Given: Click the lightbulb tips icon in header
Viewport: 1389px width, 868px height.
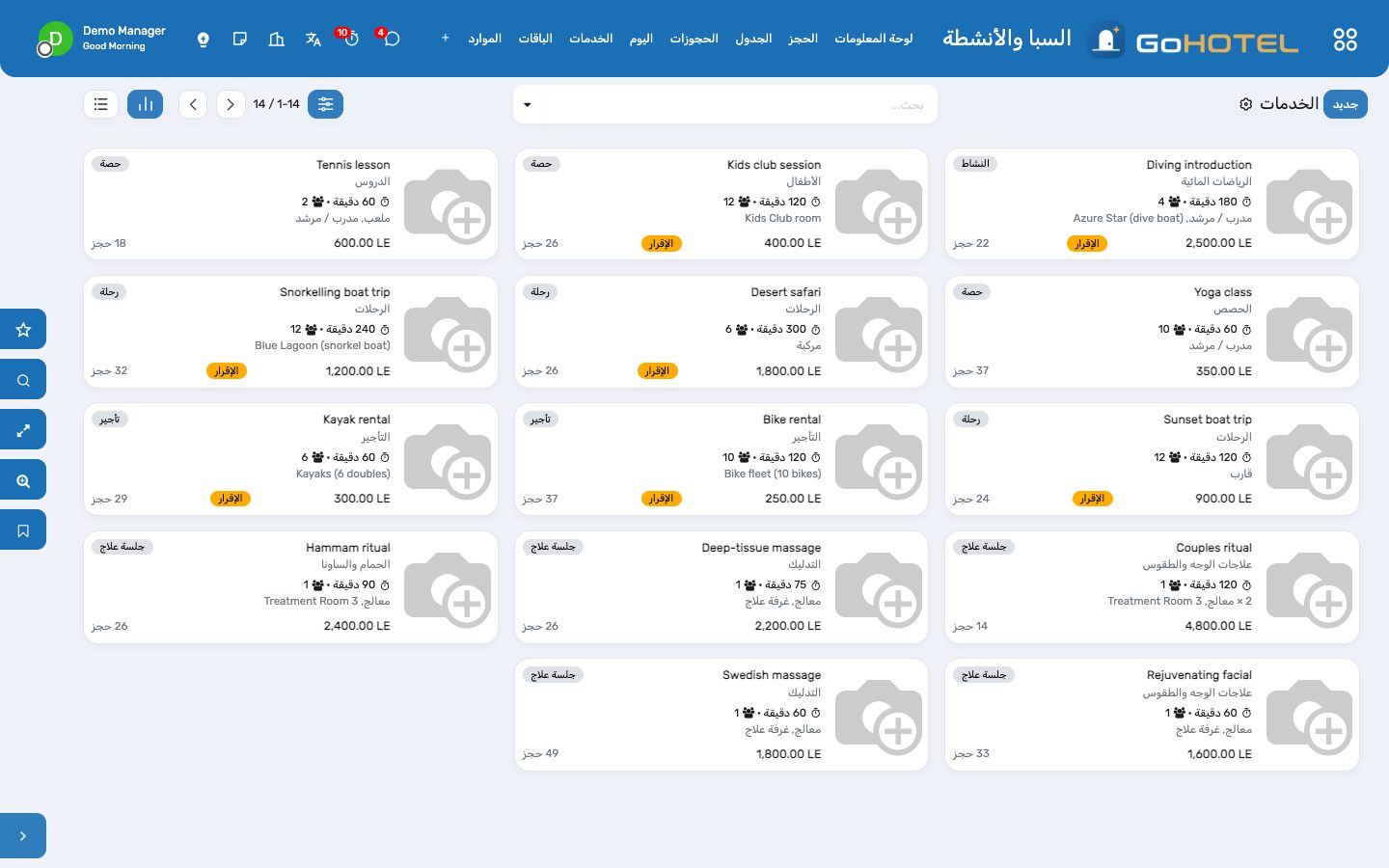Looking at the screenshot, I should tap(203, 40).
